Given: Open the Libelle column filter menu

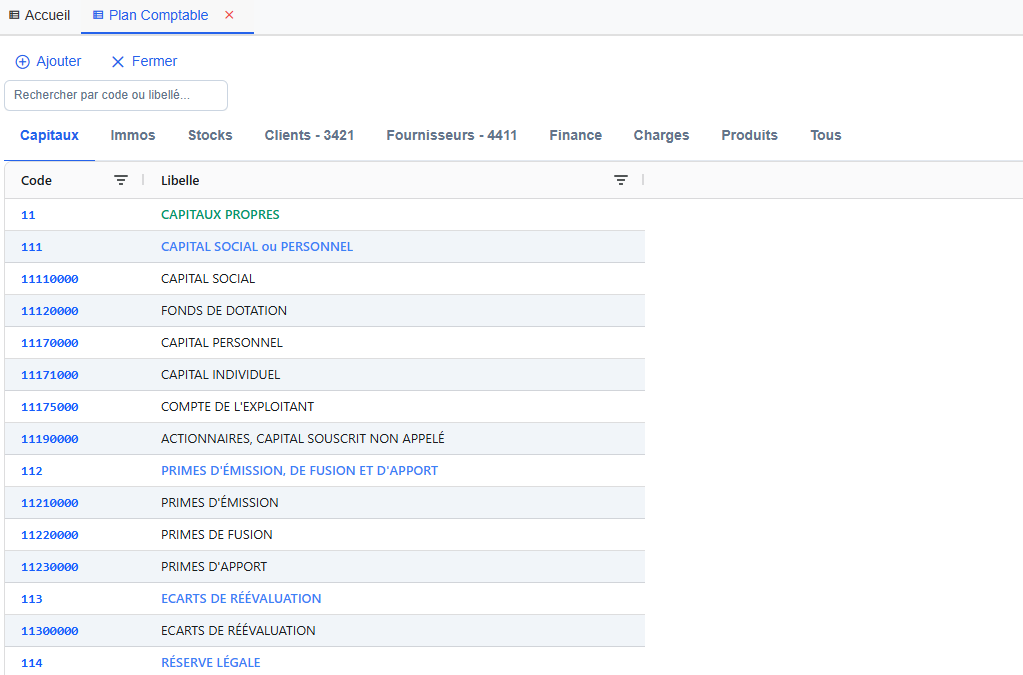Looking at the screenshot, I should [x=621, y=180].
